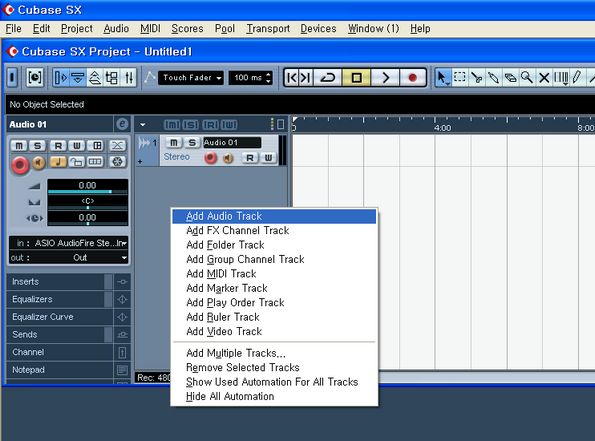Screen dimensions: 595x441
Task: Select Add Audio Track from context menu
Action: pyautogui.click(x=274, y=216)
